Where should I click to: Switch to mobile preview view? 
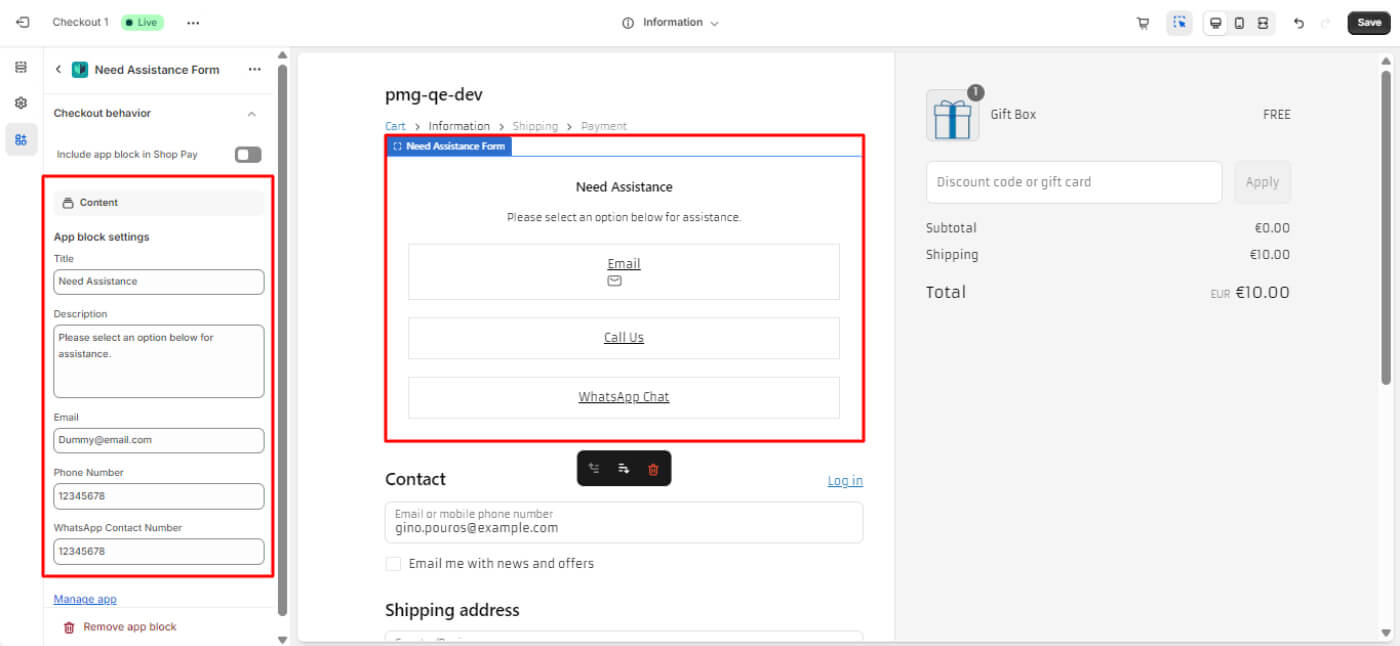coord(1239,23)
